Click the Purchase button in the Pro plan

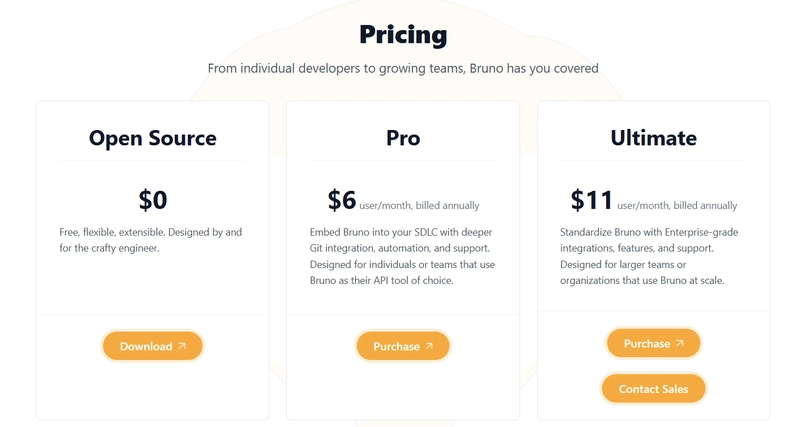[x=403, y=346]
